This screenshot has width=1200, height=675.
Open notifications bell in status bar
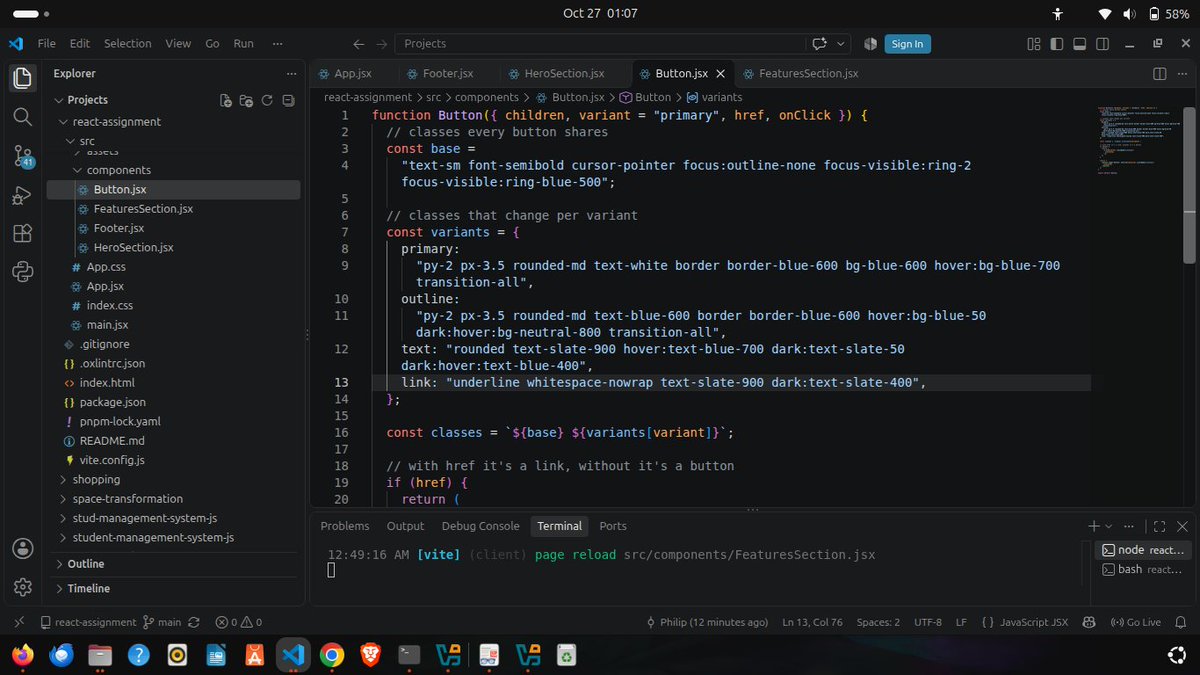[1183, 622]
